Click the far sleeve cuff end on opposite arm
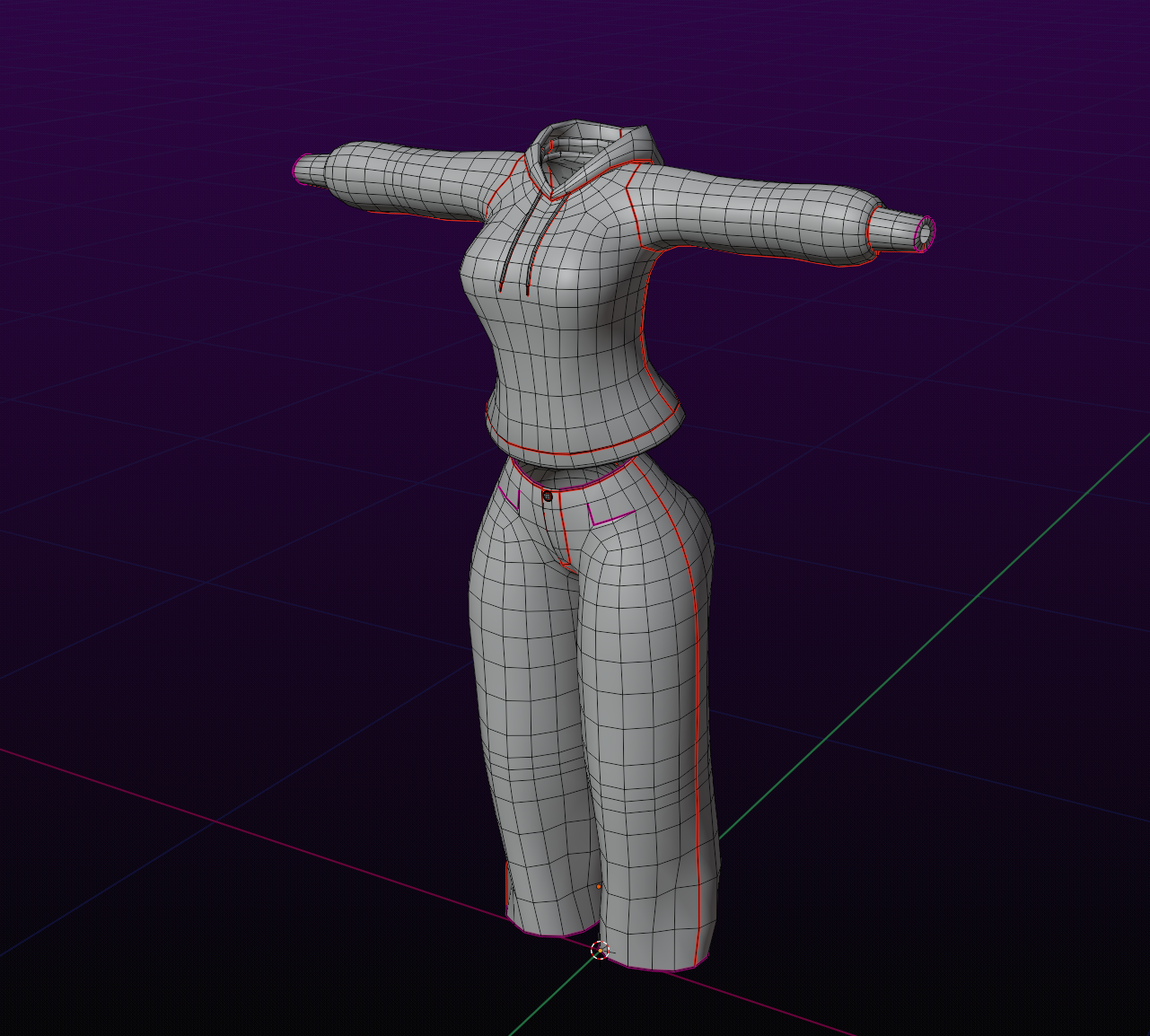 [299, 168]
